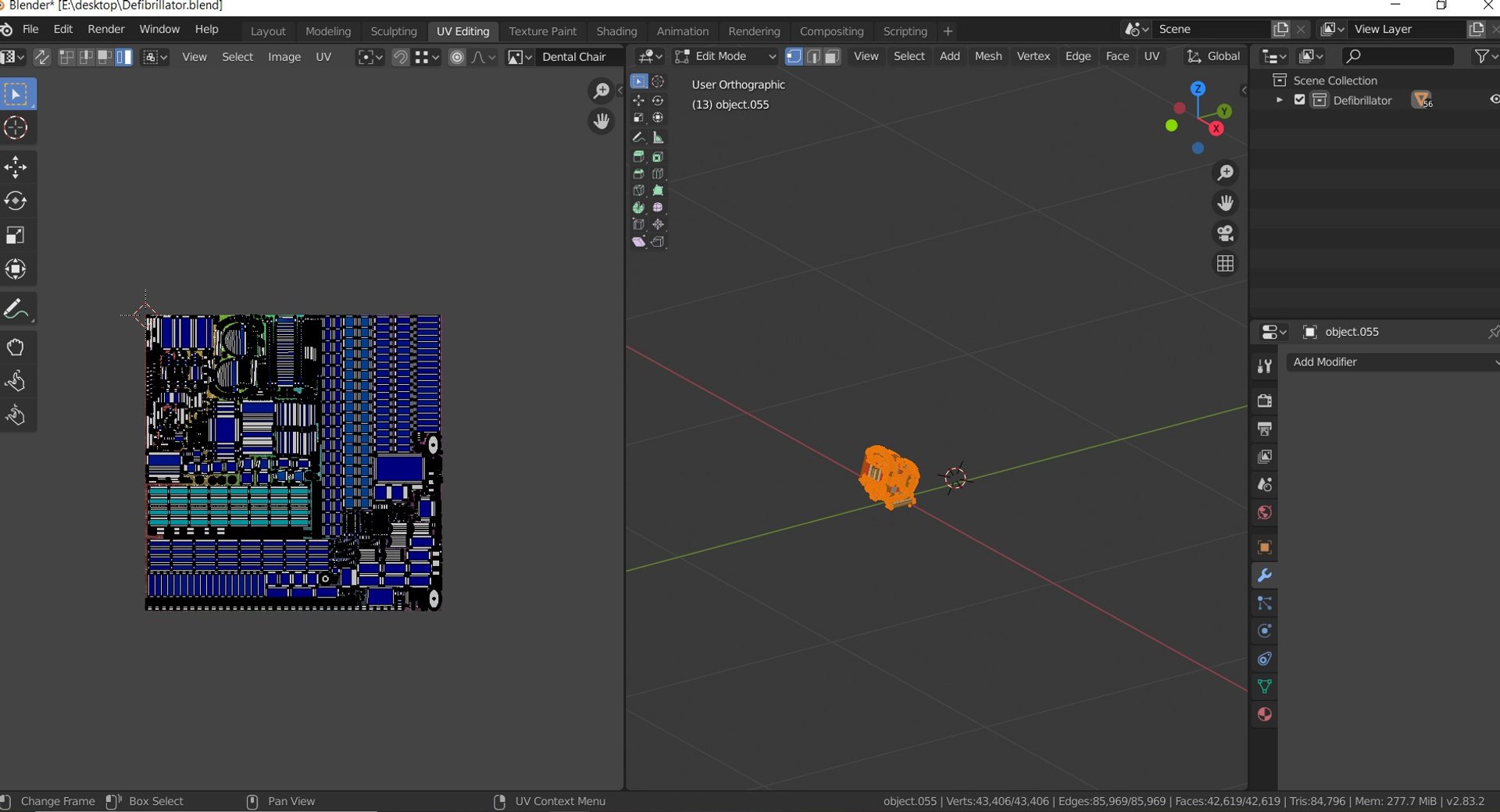
Task: Select the UV Grab sculpt tool
Action: click(16, 347)
